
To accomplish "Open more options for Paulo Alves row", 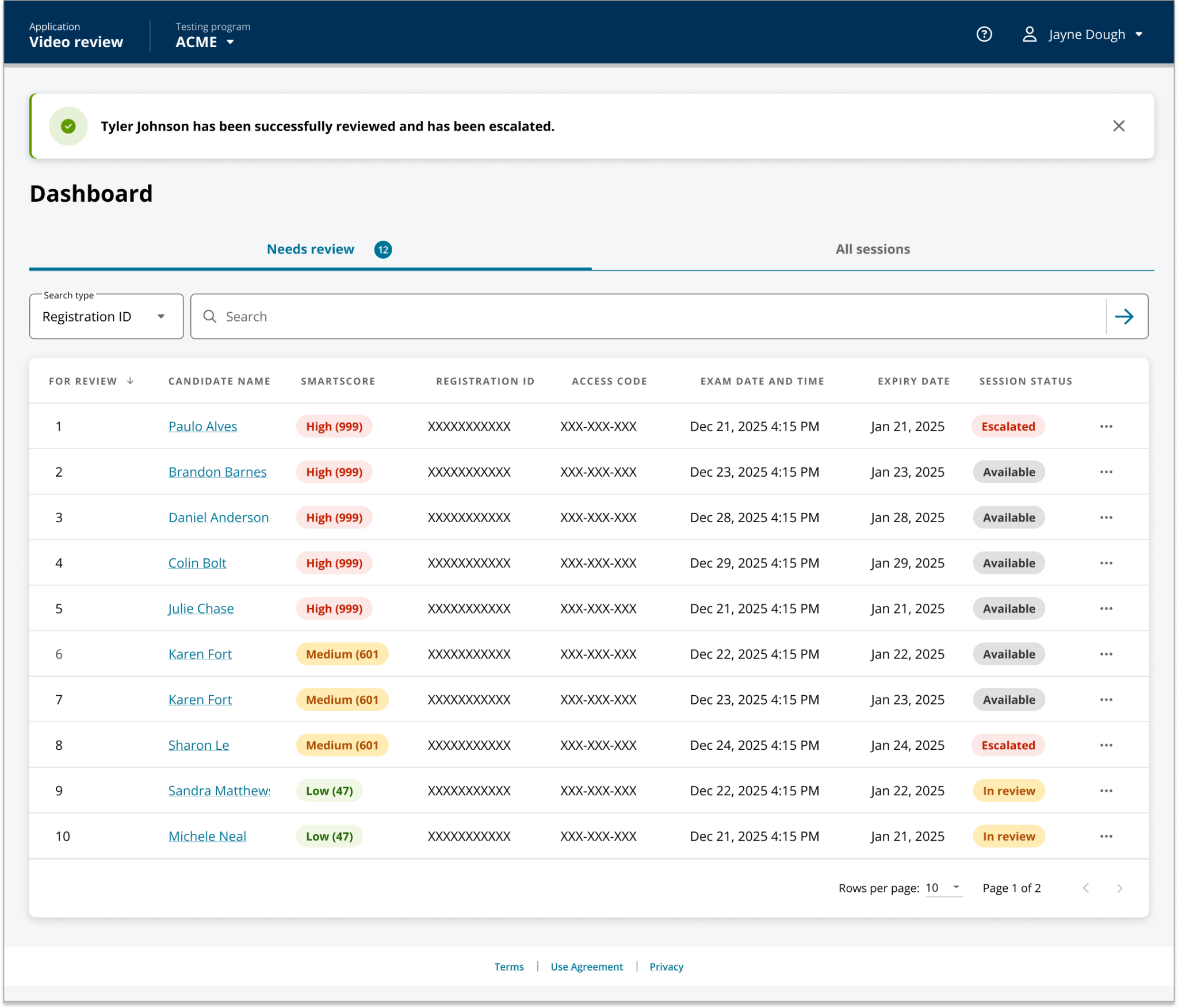I will 1106,427.
